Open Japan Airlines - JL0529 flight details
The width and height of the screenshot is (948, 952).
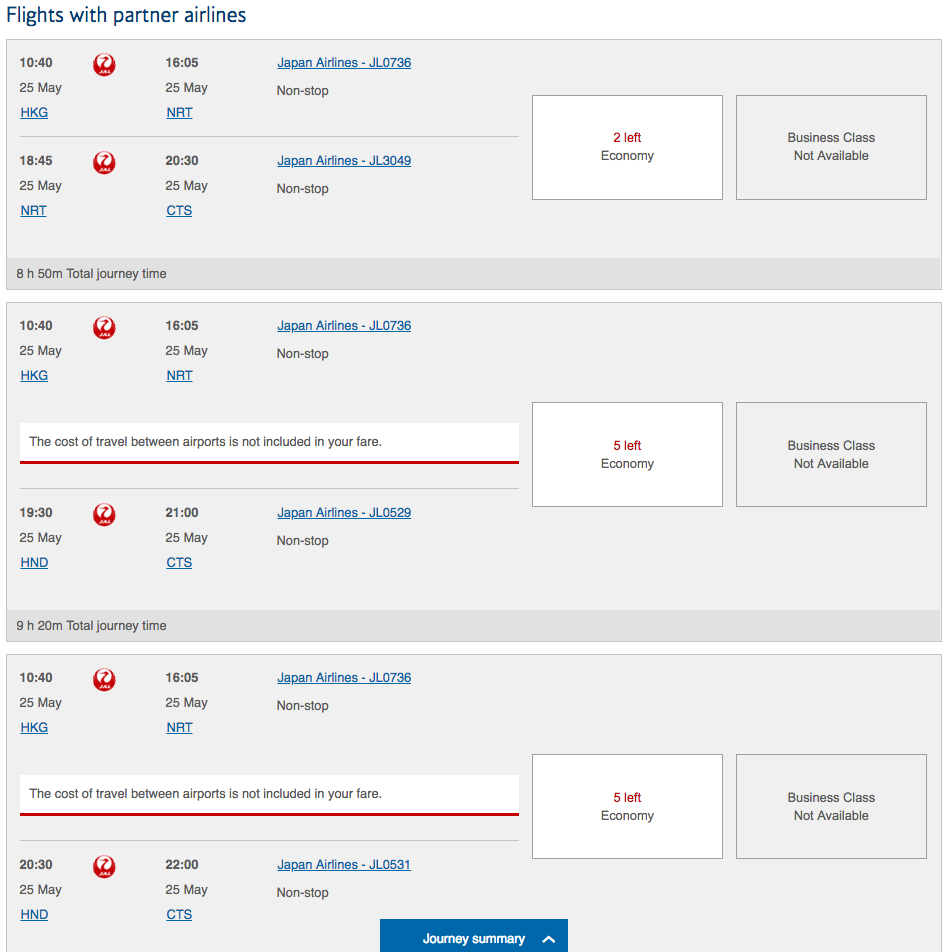click(344, 513)
